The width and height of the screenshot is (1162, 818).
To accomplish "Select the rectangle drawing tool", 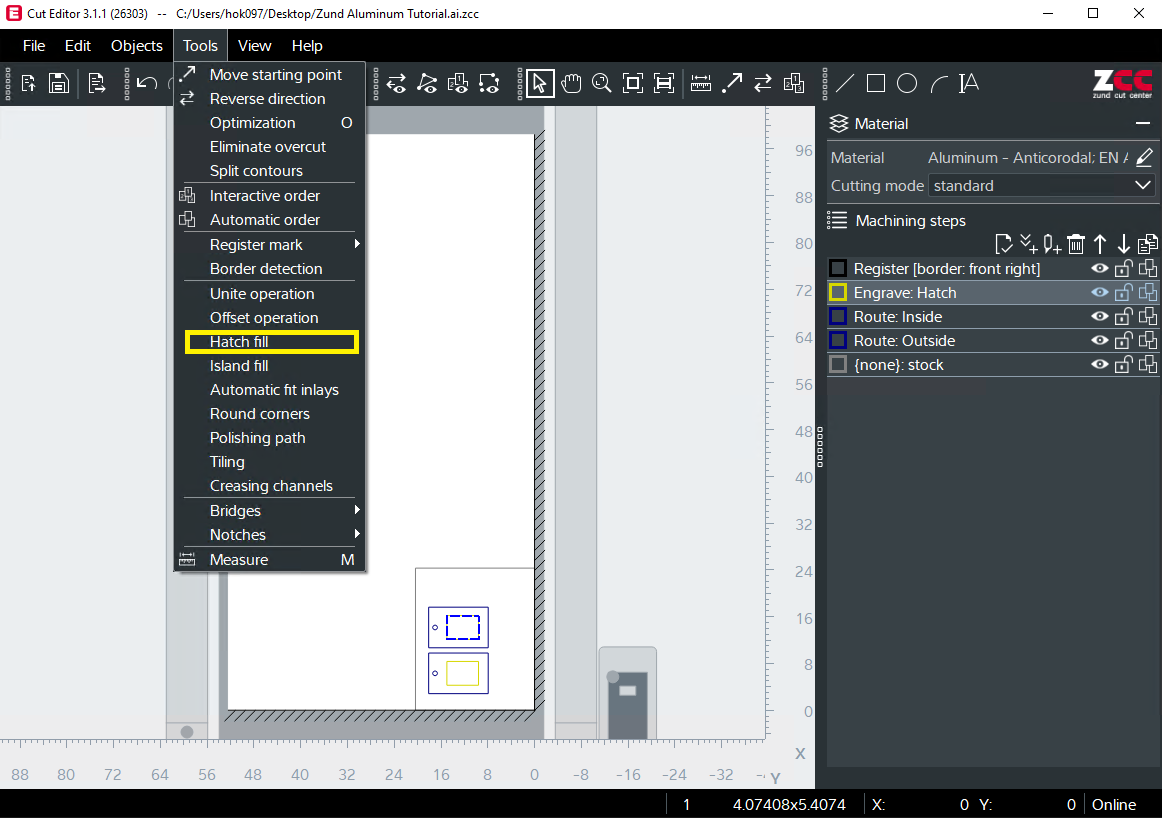I will [x=876, y=83].
